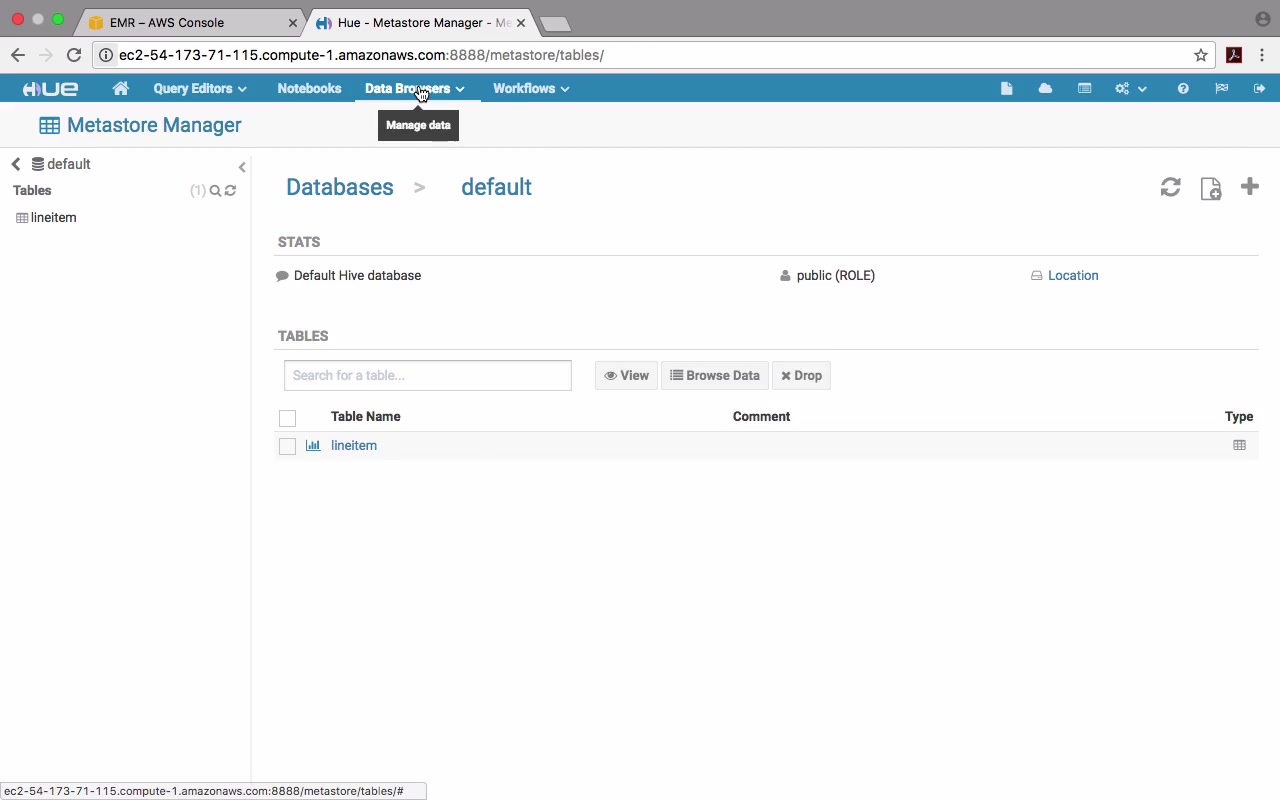
Task: Open the Location link
Action: [1073, 276]
